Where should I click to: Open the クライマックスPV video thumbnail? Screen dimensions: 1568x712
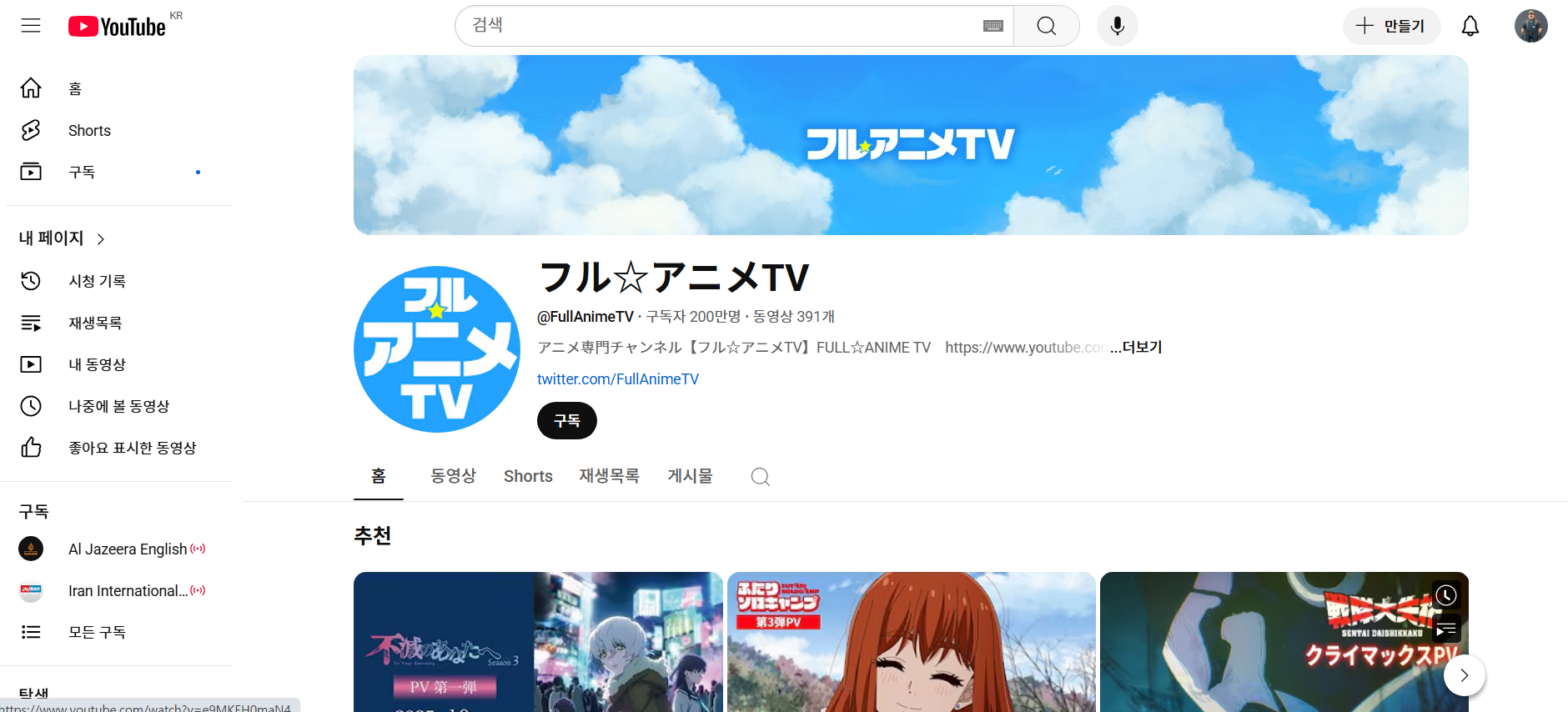click(1284, 642)
